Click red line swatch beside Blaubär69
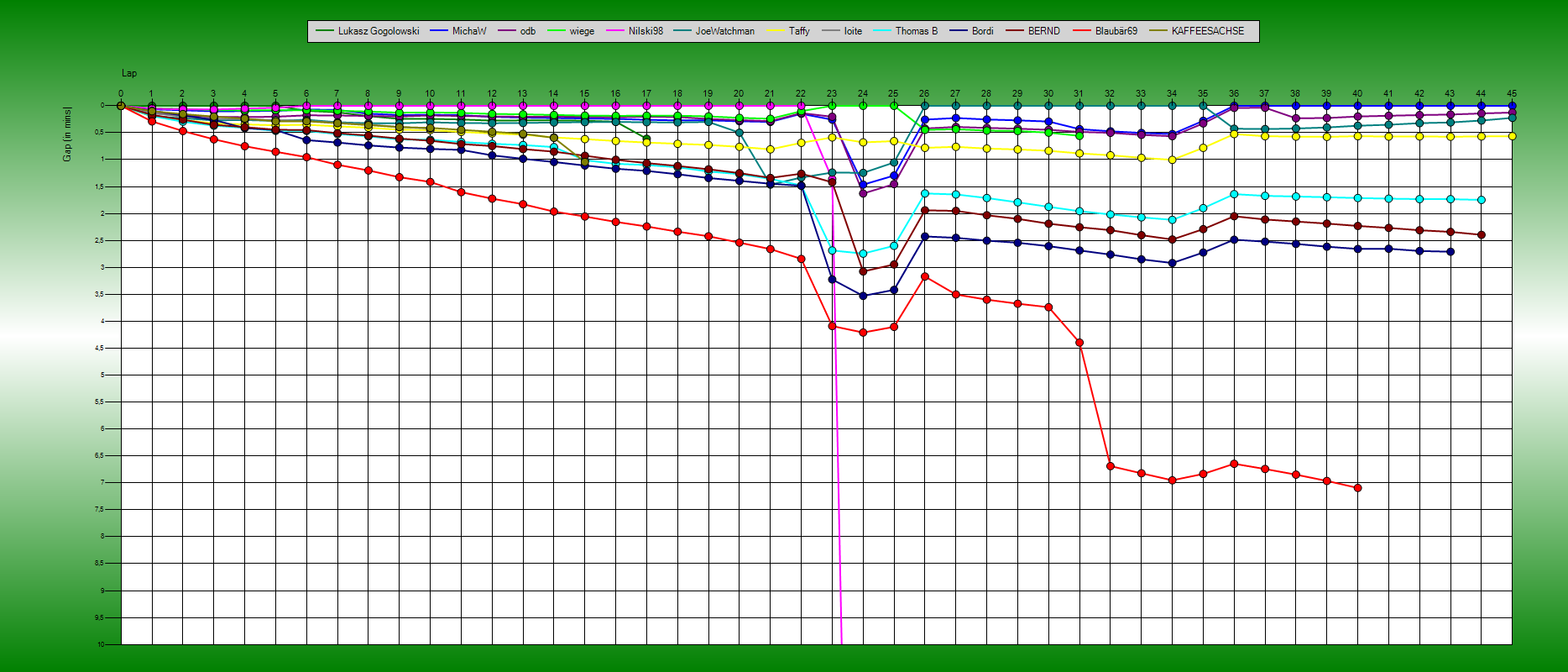Viewport: 1568px width, 672px height. coord(1081,31)
